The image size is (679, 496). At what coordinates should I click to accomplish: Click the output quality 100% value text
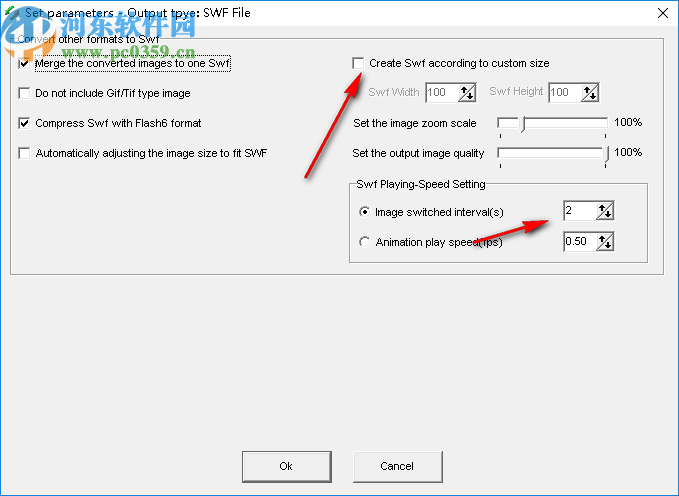coord(628,152)
